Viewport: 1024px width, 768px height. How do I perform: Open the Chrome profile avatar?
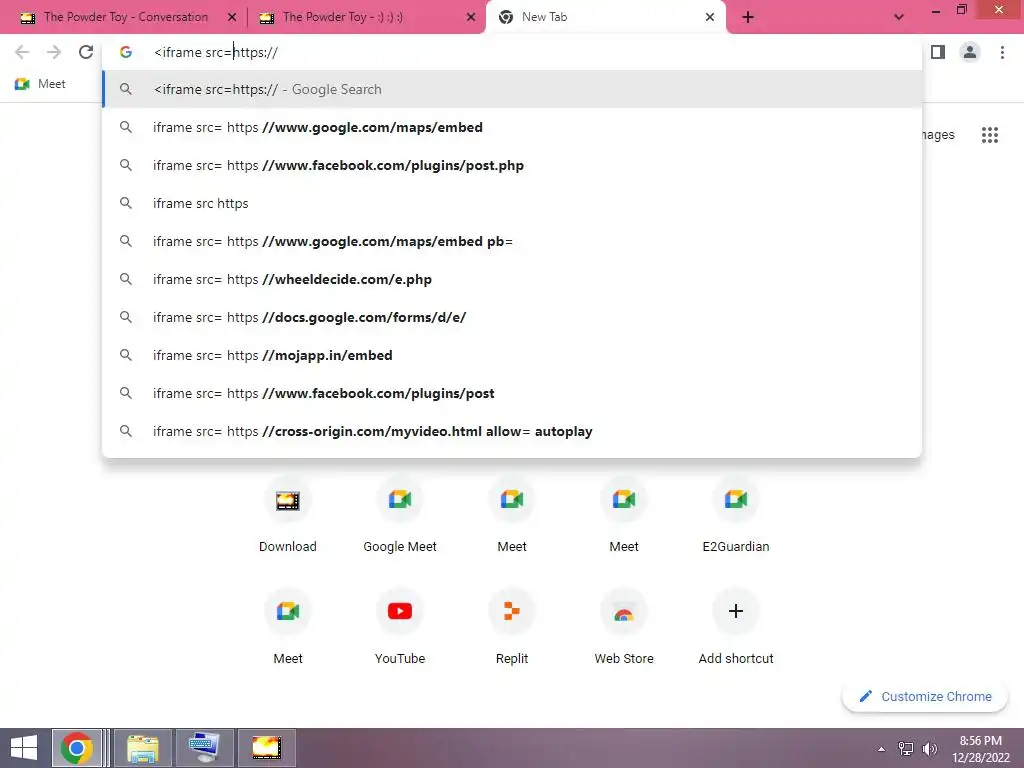[970, 52]
